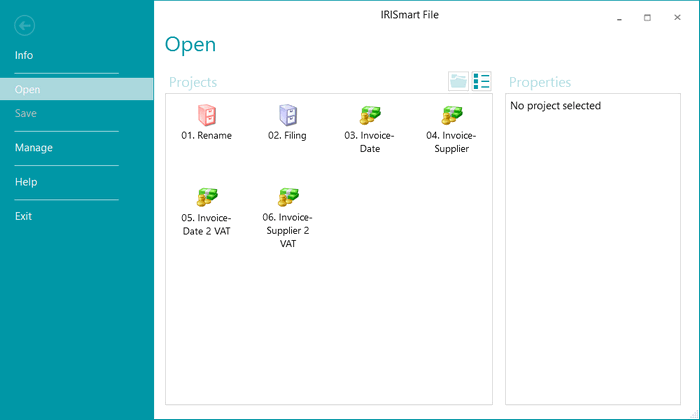700x420 pixels.
Task: Click the '03. Invoice-Date' label
Action: click(369, 142)
